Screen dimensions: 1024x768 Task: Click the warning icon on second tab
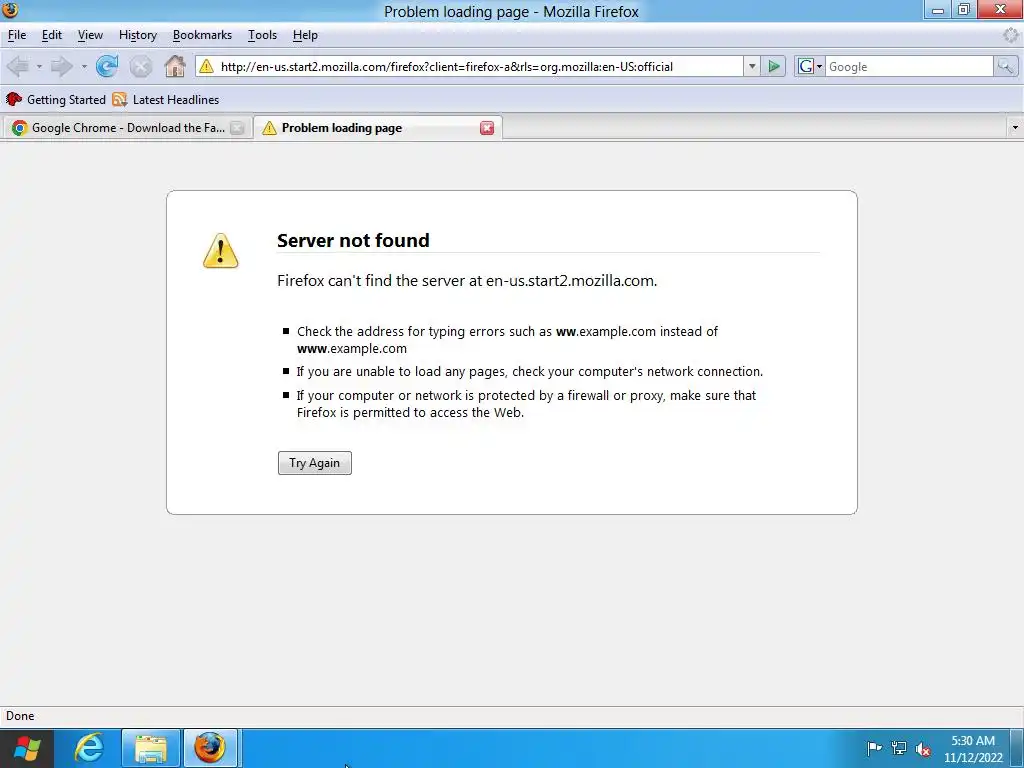tap(269, 128)
